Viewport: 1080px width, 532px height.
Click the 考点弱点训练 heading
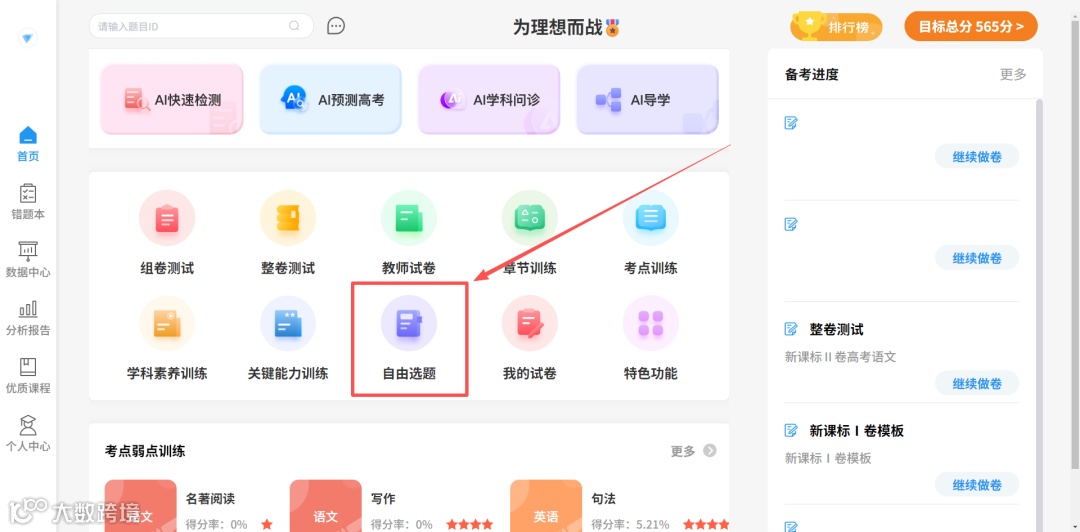[145, 451]
